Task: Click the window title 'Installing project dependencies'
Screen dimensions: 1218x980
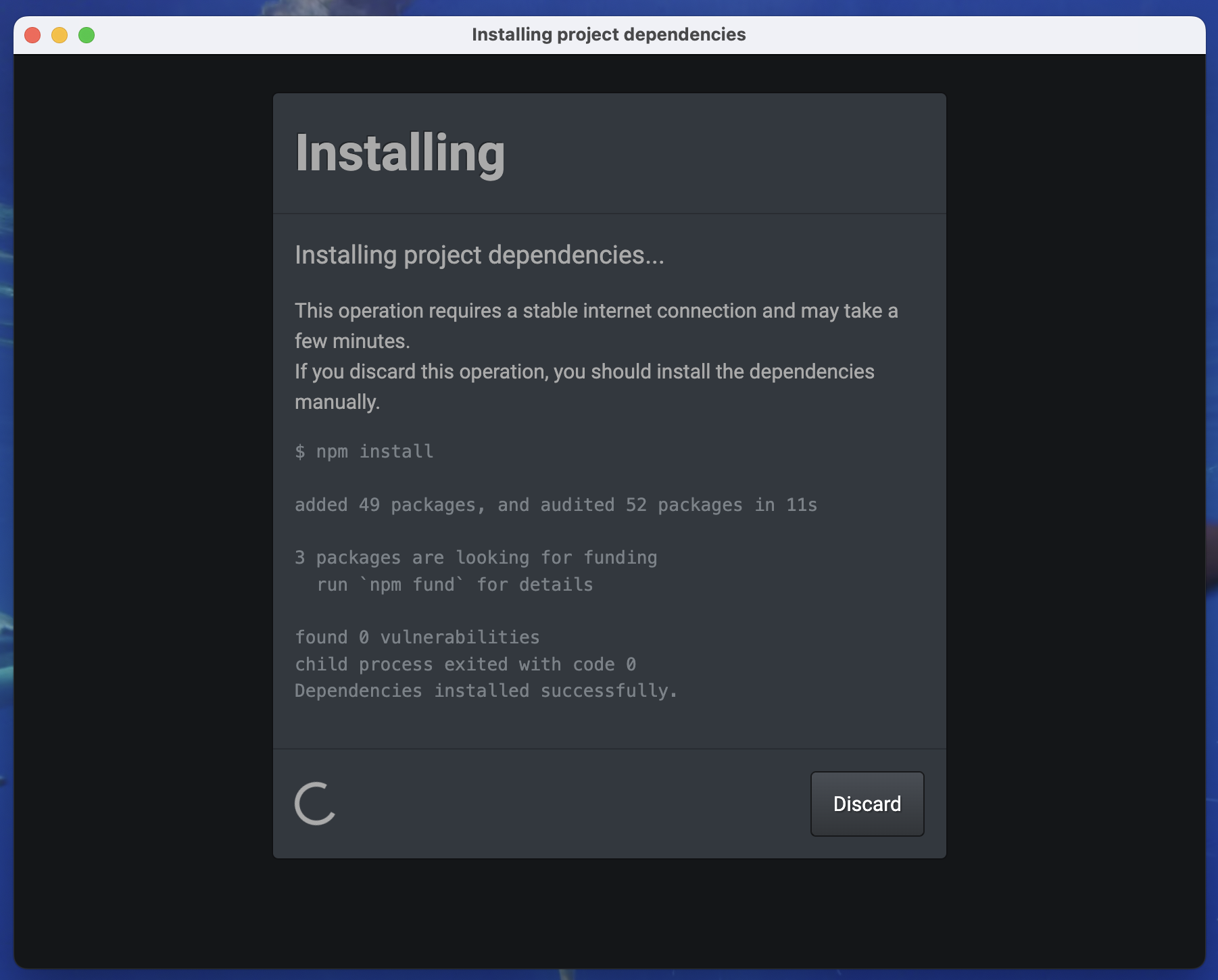Action: [609, 34]
